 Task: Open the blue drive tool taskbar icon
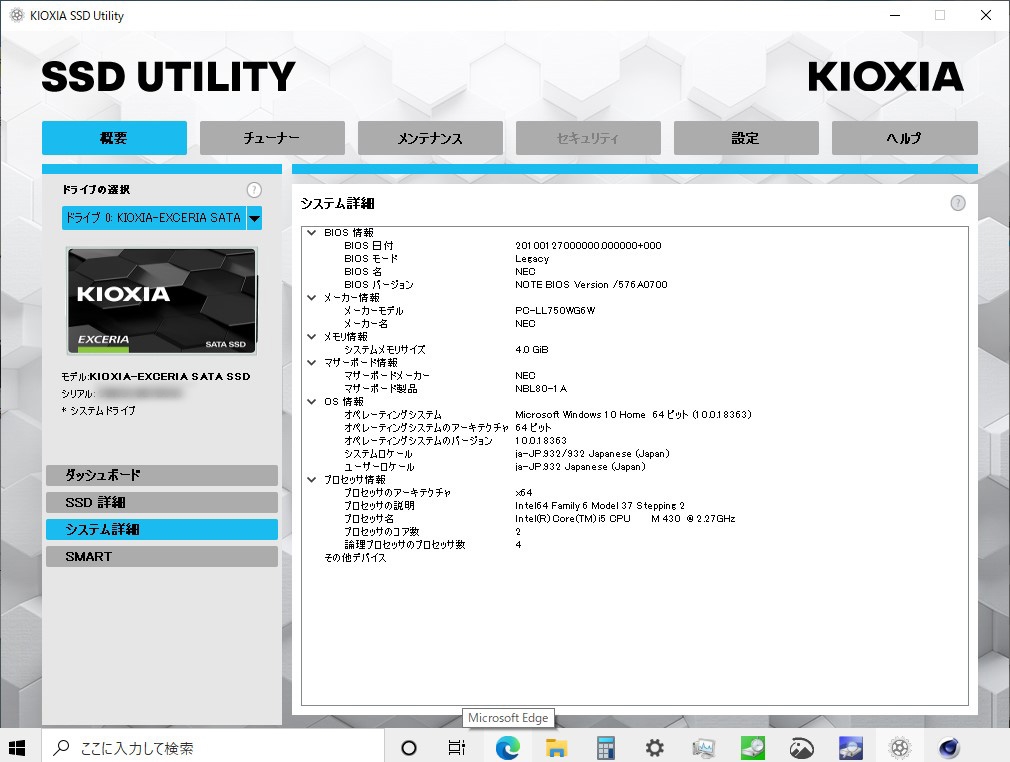(x=851, y=748)
